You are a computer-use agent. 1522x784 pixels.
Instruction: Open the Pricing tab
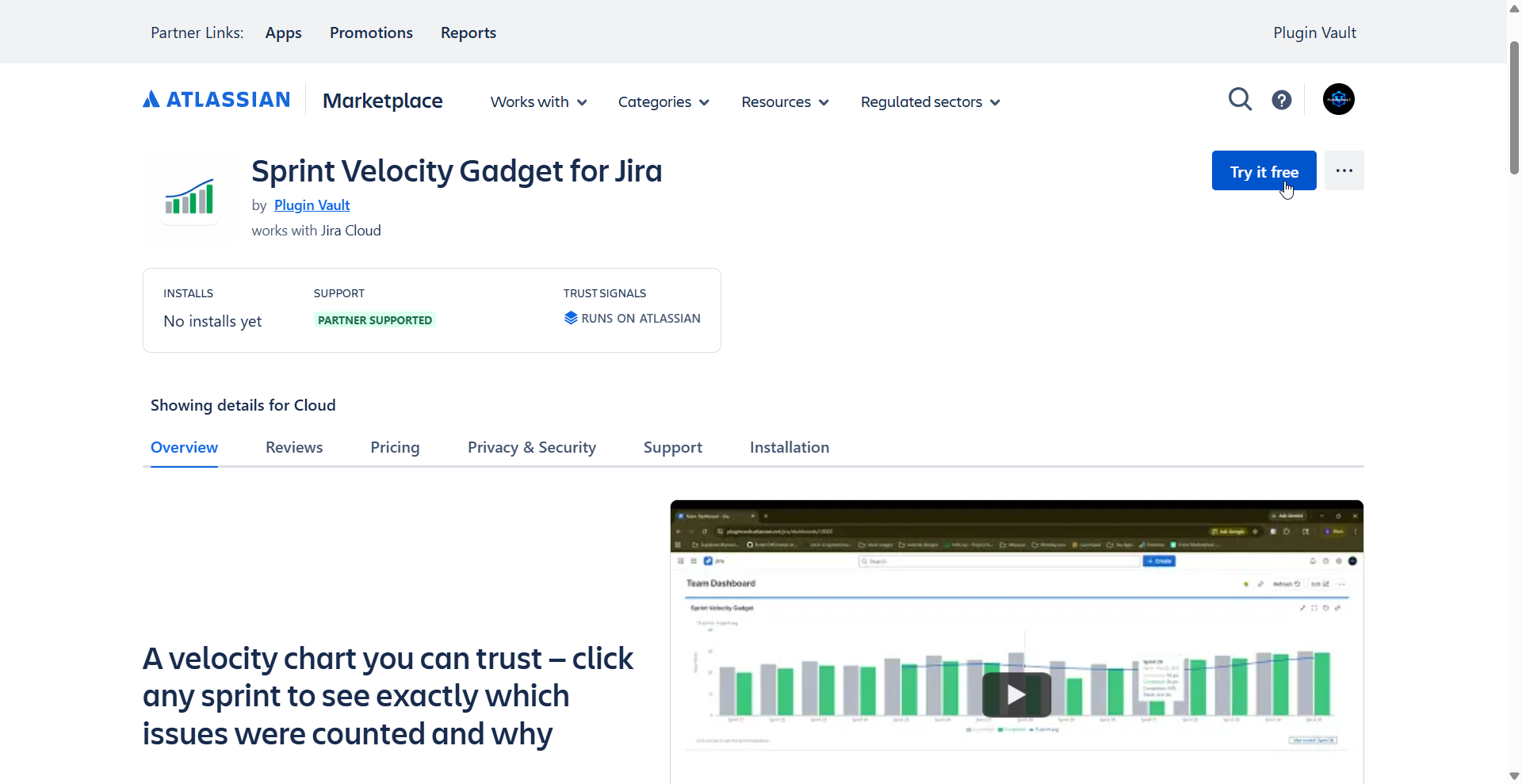coord(395,447)
